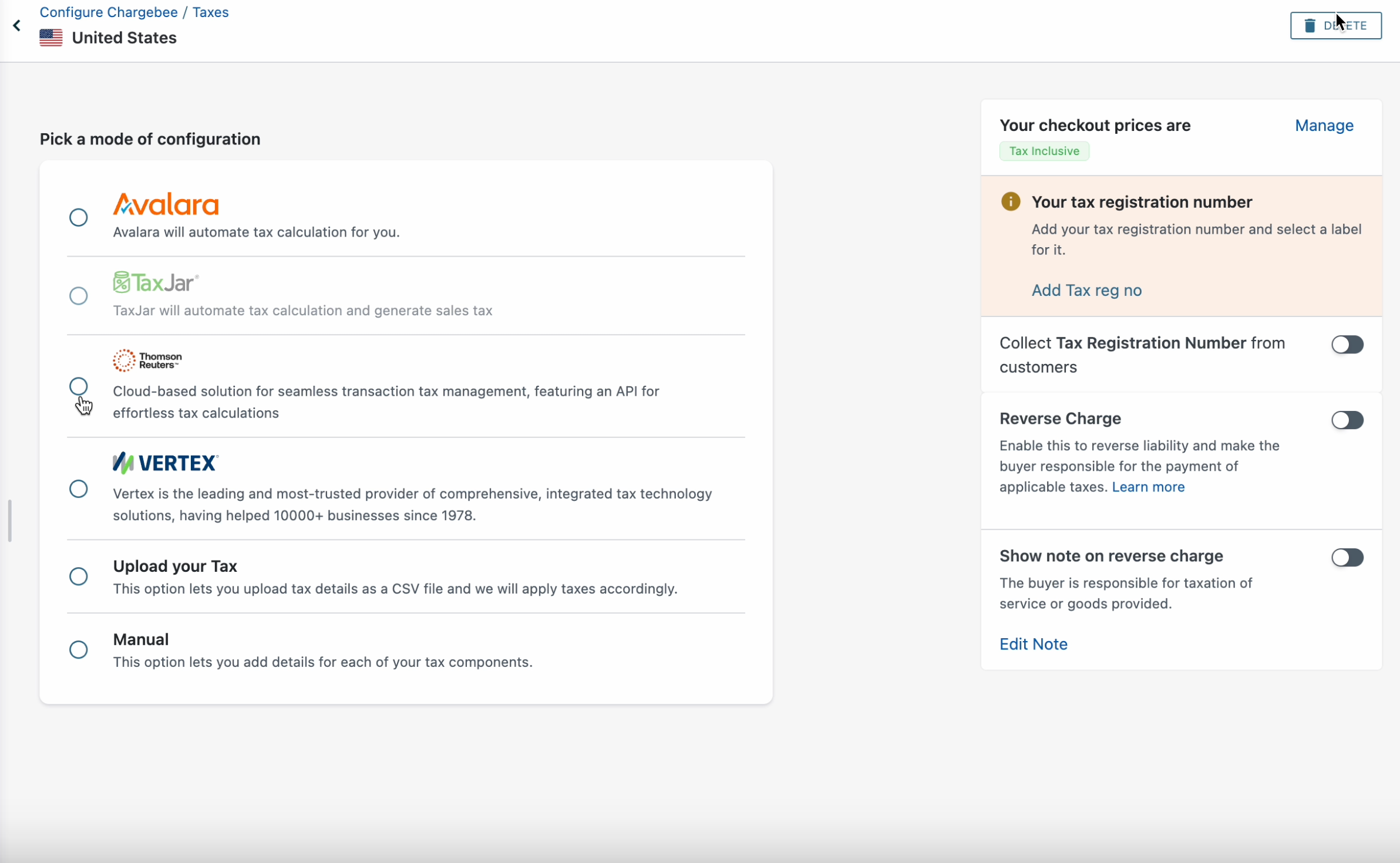This screenshot has height=863, width=1400.
Task: Click the Thomson Reuters logo
Action: [147, 360]
